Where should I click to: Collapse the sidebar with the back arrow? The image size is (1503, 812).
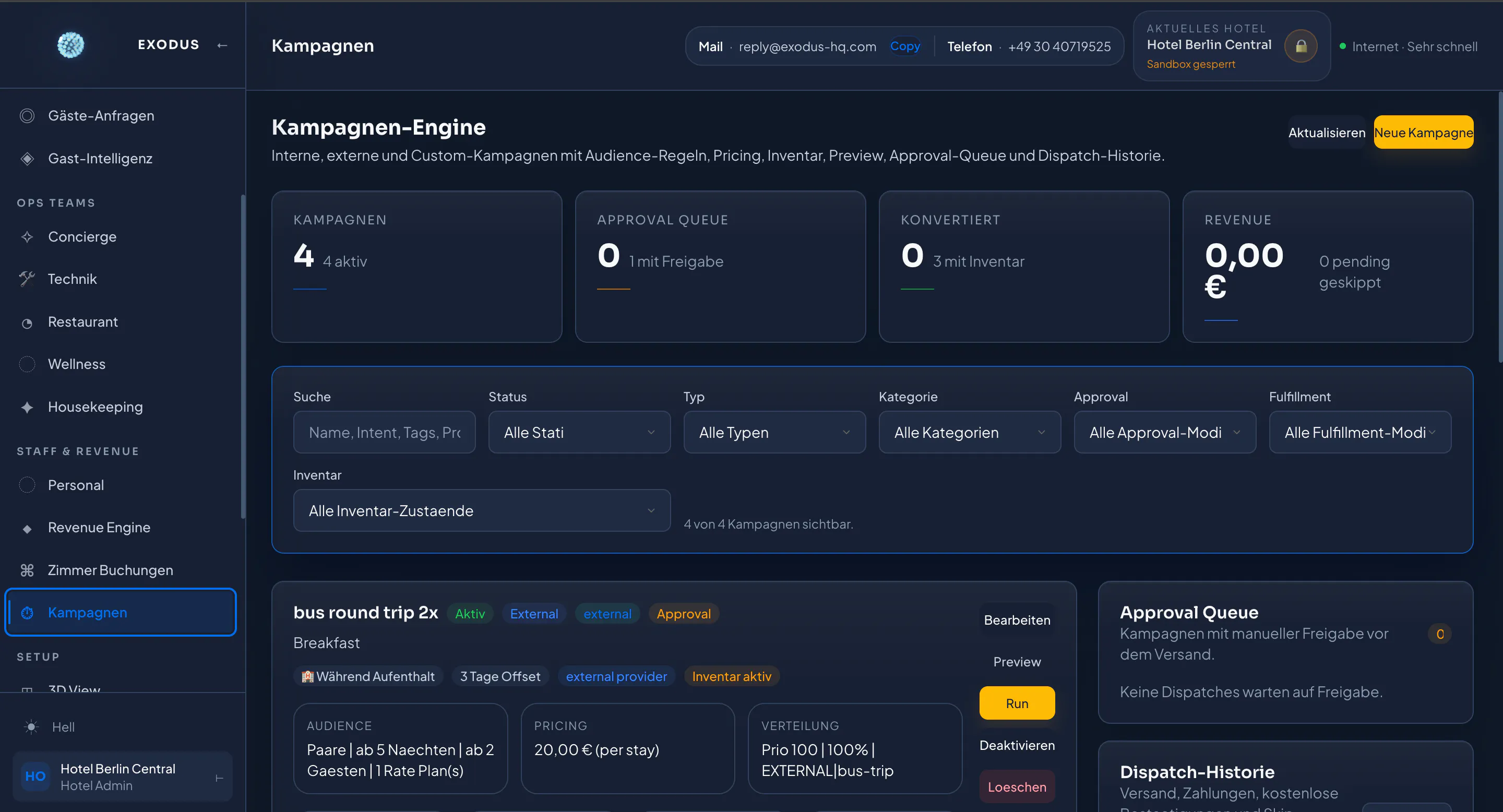click(x=222, y=45)
